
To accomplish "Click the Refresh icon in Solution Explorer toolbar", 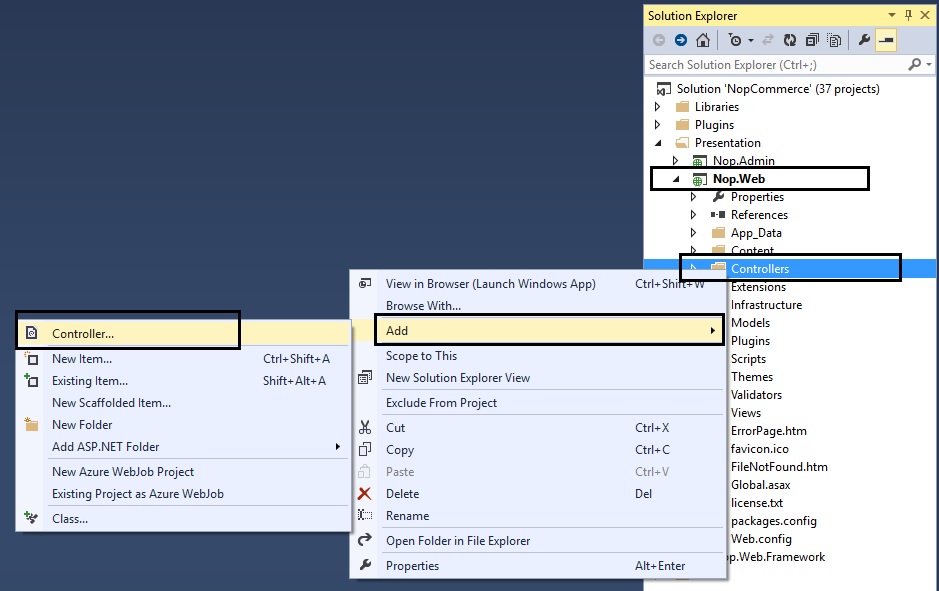I will [x=790, y=40].
